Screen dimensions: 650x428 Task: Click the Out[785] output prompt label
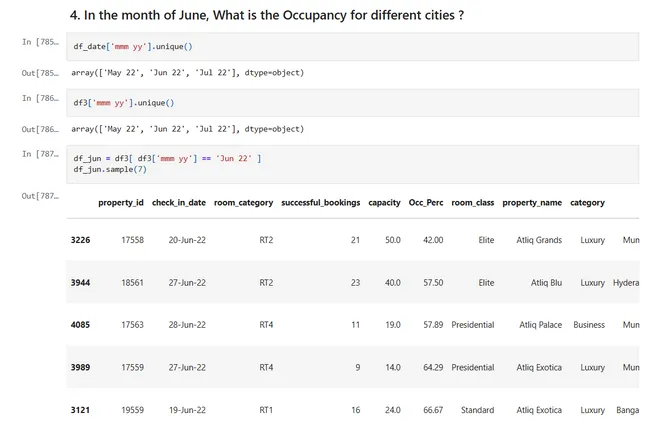click(x=40, y=73)
